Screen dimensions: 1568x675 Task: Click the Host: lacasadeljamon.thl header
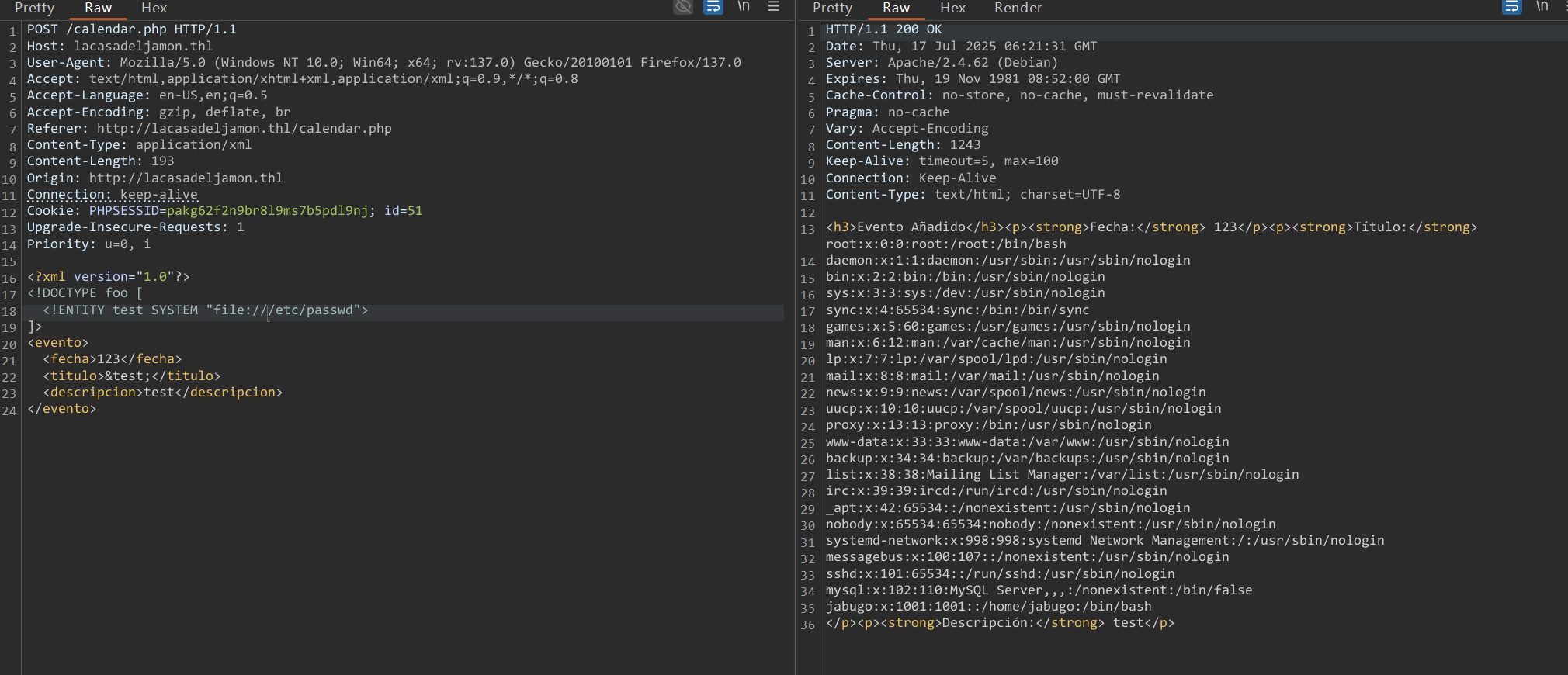(x=120, y=46)
